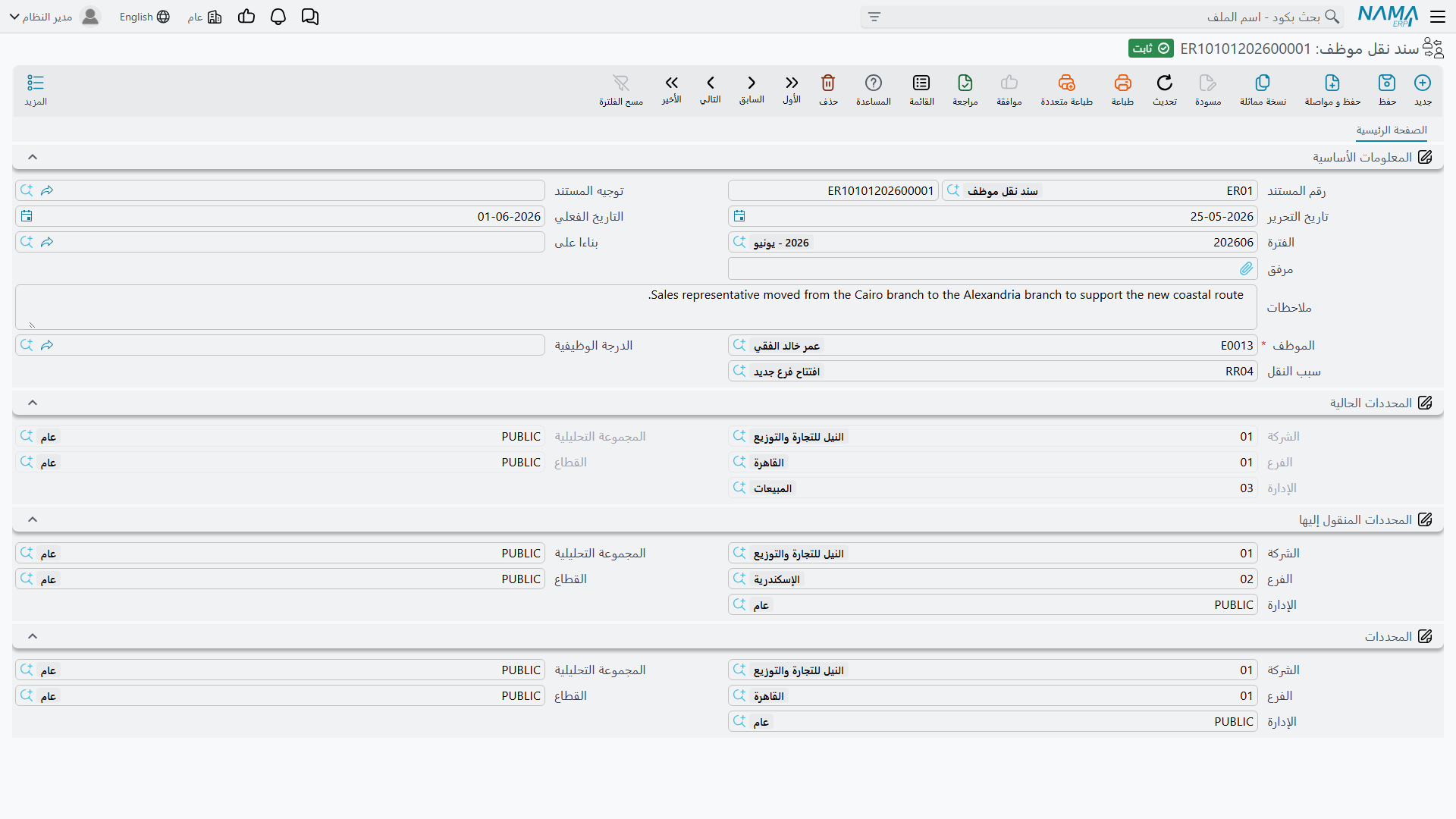Open lookup for سبب النقل RR04 field

click(739, 372)
